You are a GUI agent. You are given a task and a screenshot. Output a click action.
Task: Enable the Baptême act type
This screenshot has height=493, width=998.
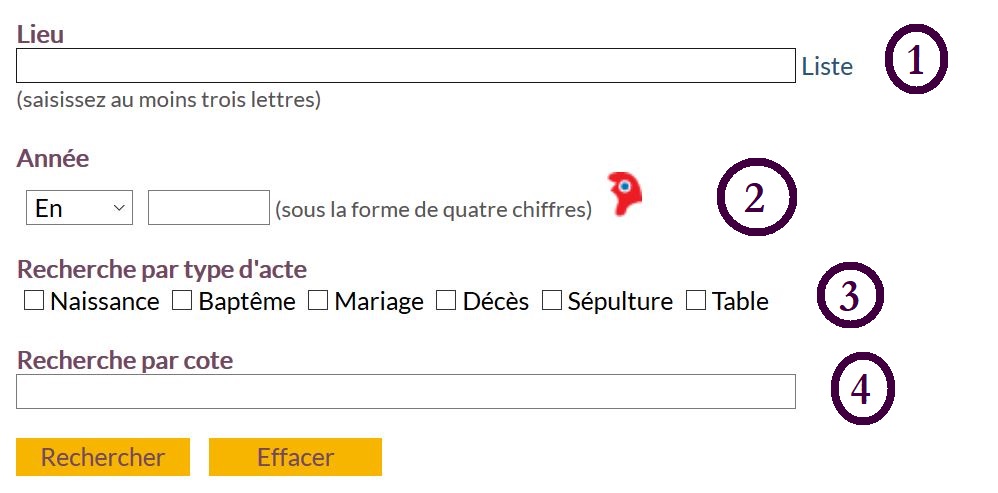pyautogui.click(x=182, y=300)
